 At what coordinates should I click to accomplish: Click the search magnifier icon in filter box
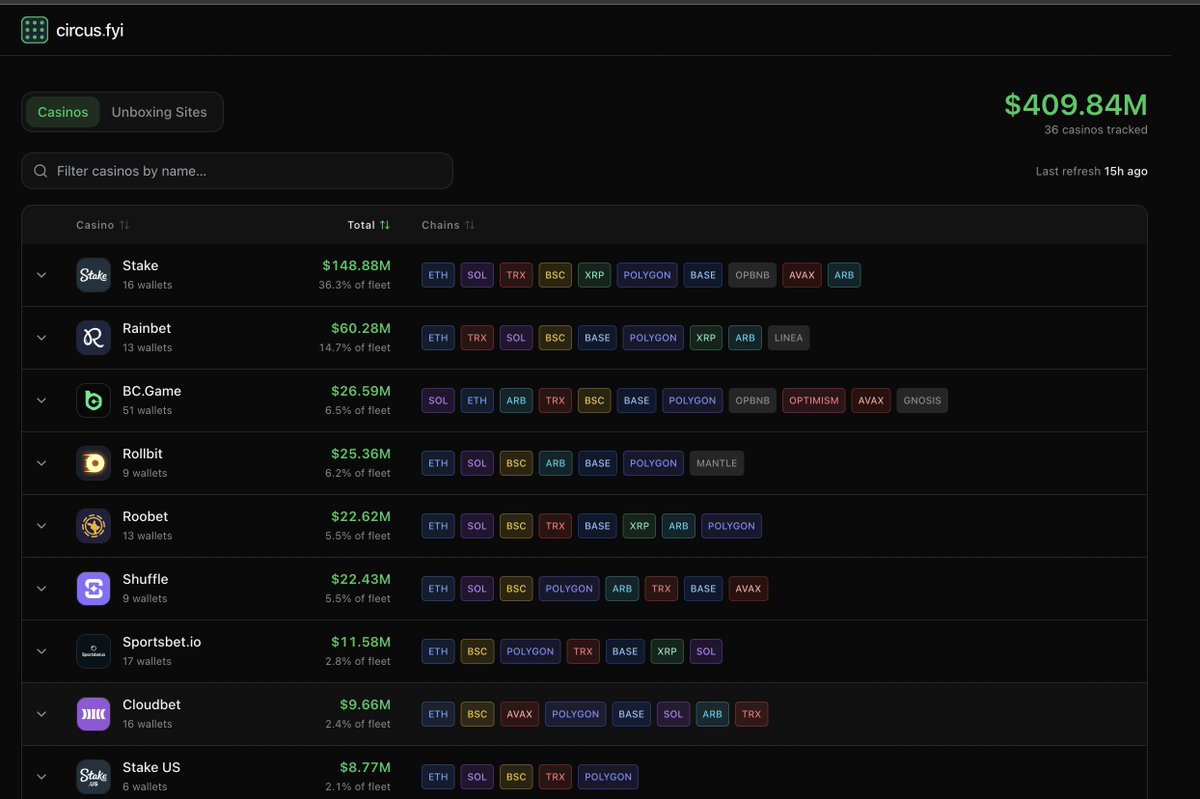[41, 171]
